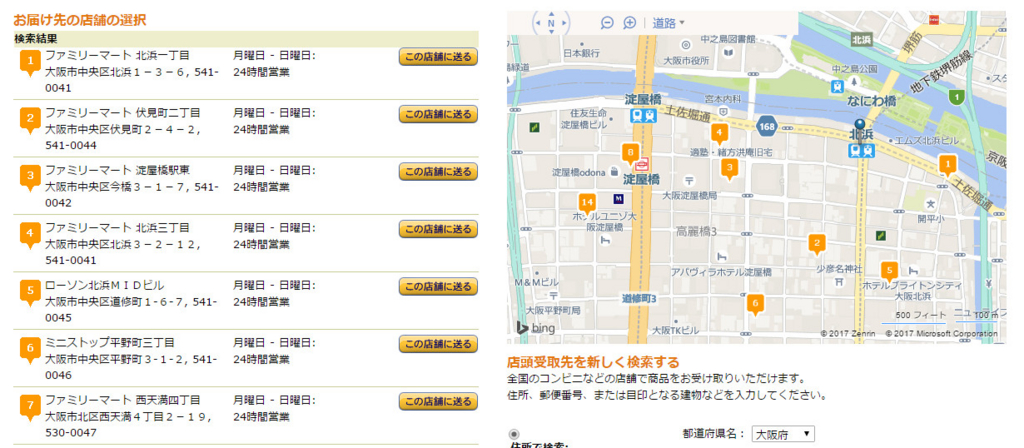
Task: Select map pin number 2
Action: point(816,246)
